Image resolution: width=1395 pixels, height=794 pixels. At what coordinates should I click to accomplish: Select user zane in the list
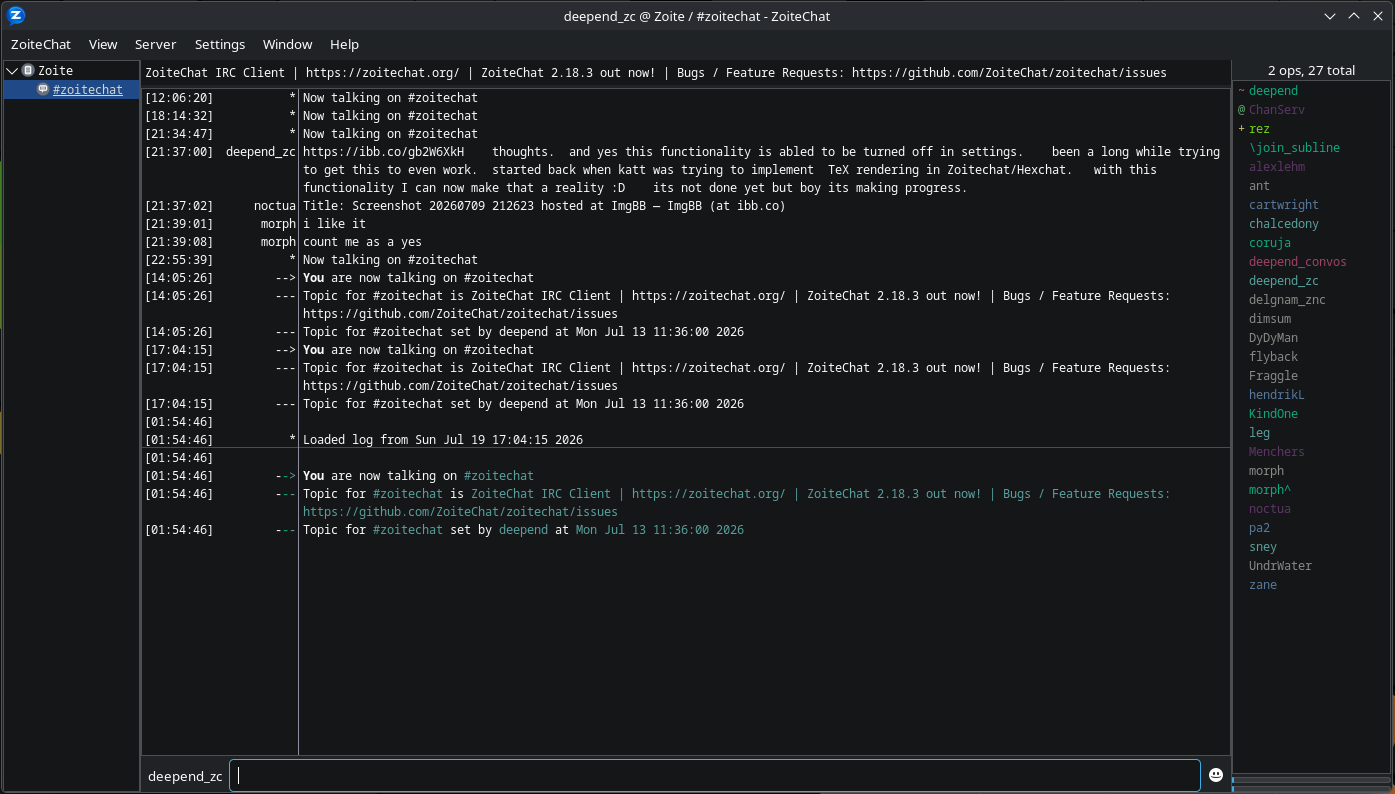(1263, 585)
